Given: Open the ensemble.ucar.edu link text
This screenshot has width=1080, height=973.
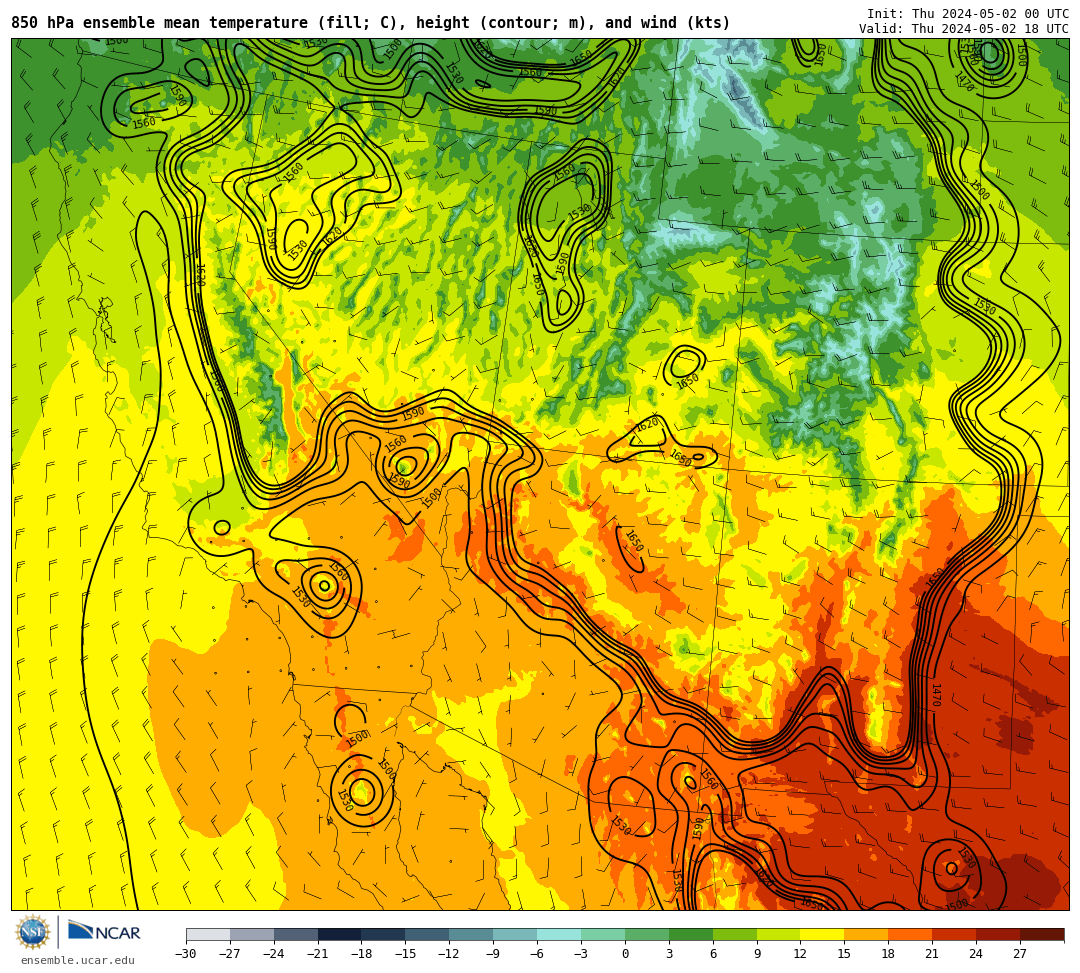Looking at the screenshot, I should (78, 960).
